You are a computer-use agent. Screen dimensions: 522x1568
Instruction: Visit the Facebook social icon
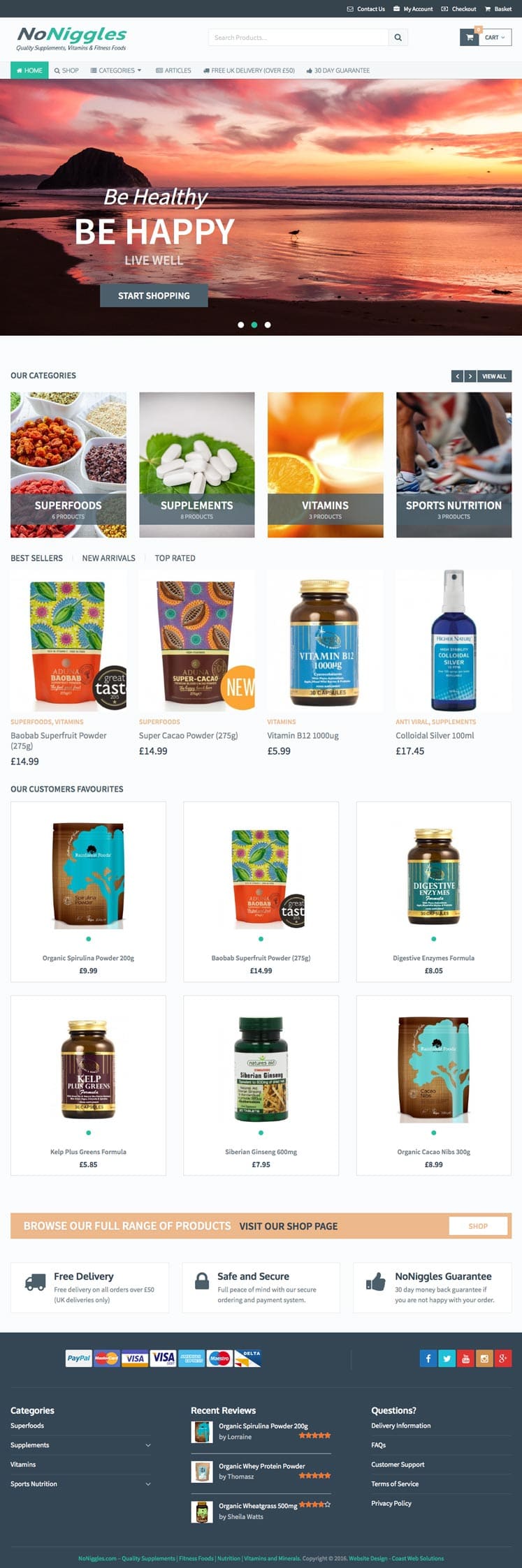(428, 1358)
